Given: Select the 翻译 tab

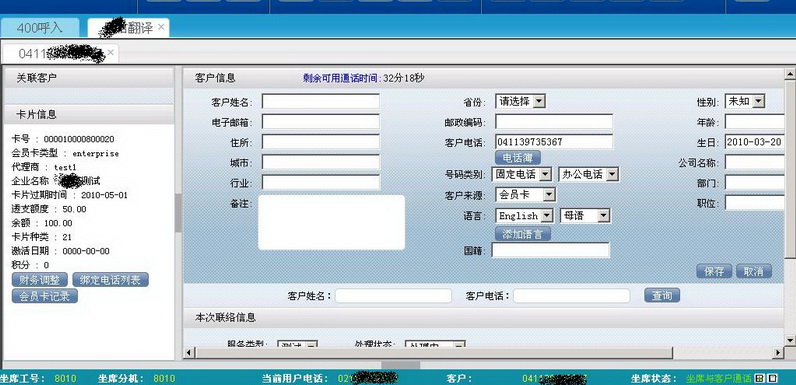Looking at the screenshot, I should (x=128, y=27).
